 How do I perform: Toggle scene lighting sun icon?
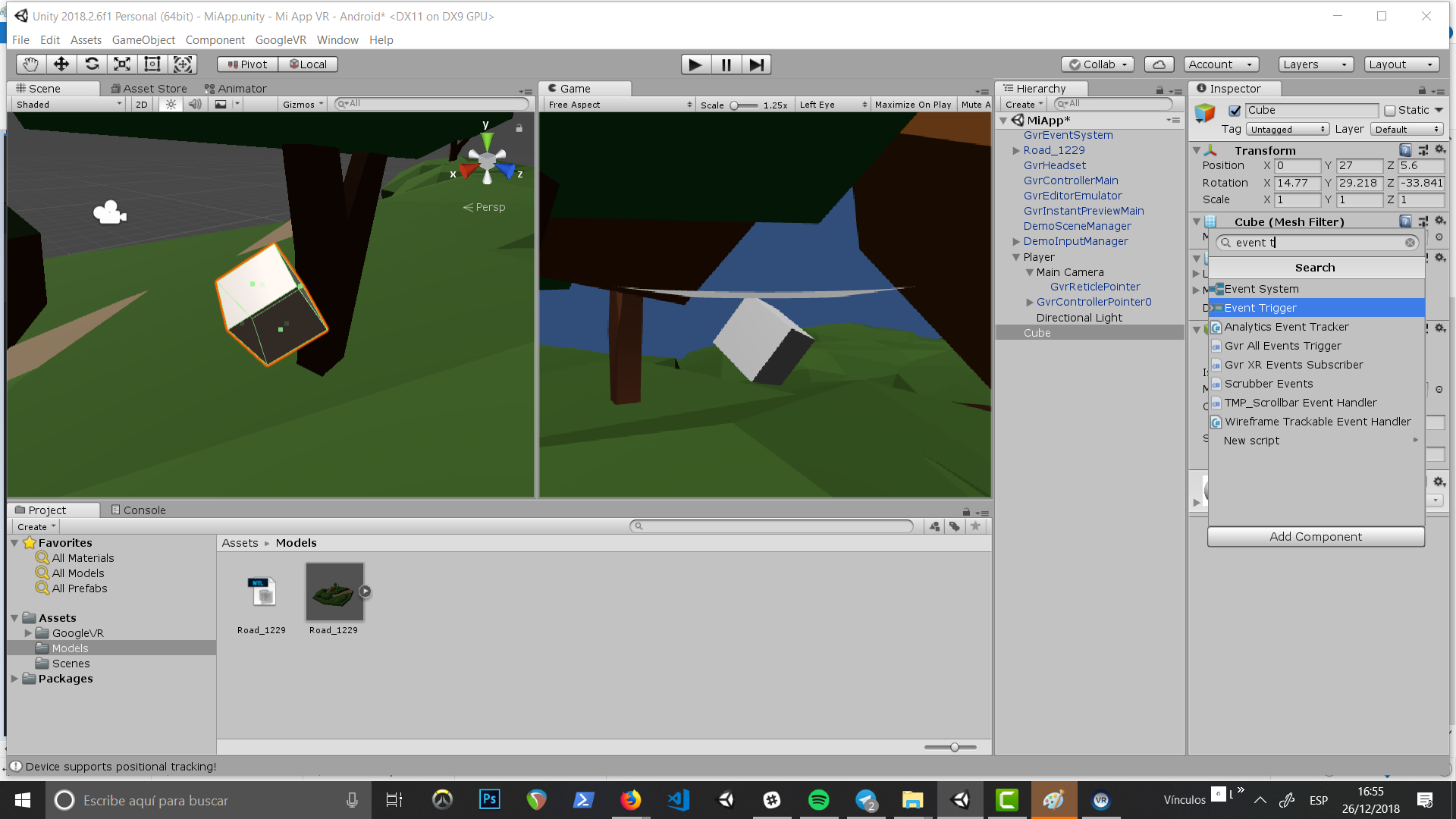point(171,105)
